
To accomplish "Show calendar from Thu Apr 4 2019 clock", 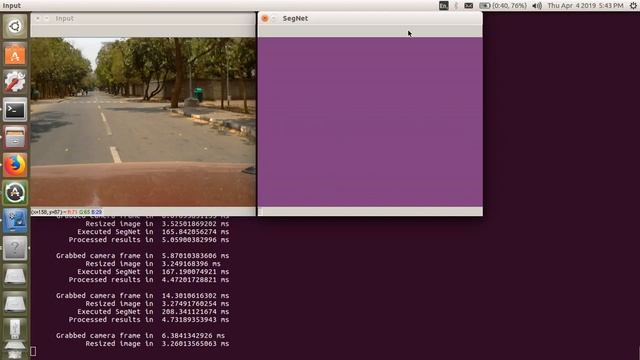I will (585, 5).
